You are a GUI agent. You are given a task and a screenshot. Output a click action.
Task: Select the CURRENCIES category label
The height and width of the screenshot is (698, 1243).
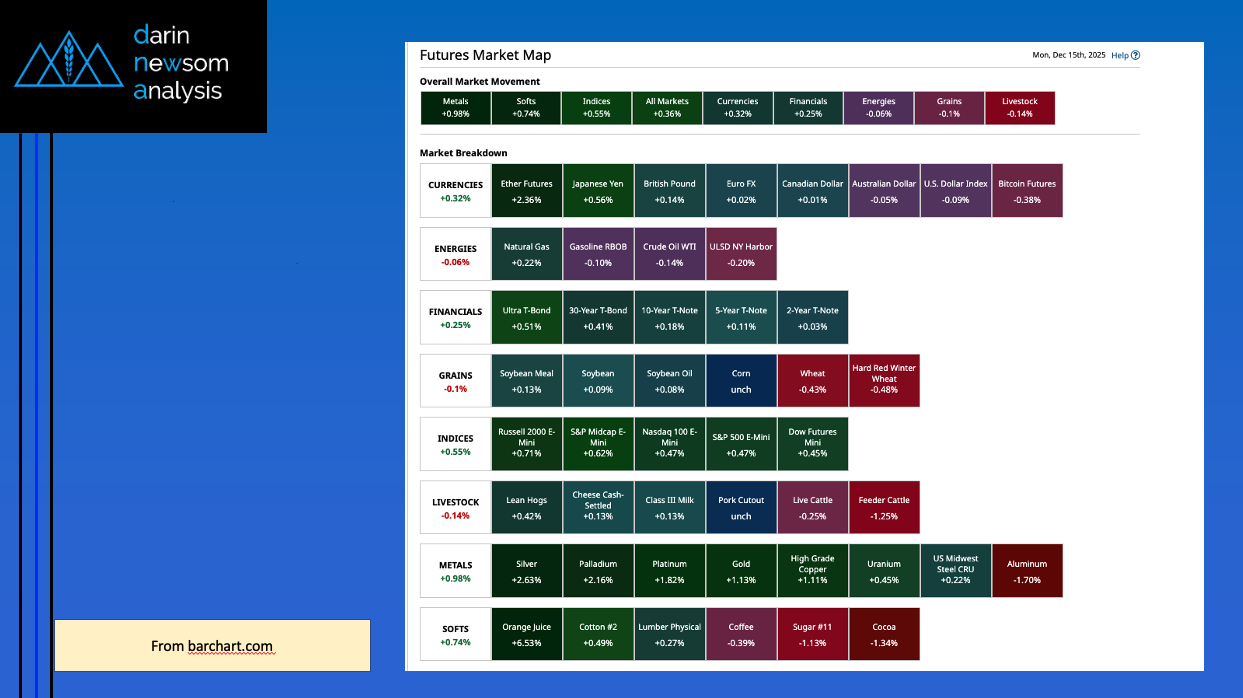(x=455, y=191)
